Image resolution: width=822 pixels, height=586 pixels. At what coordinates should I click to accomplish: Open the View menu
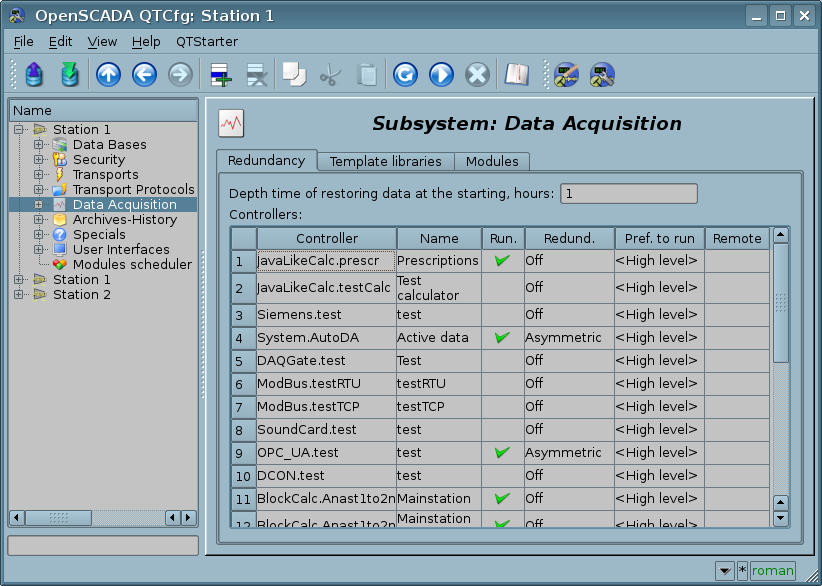(x=102, y=41)
